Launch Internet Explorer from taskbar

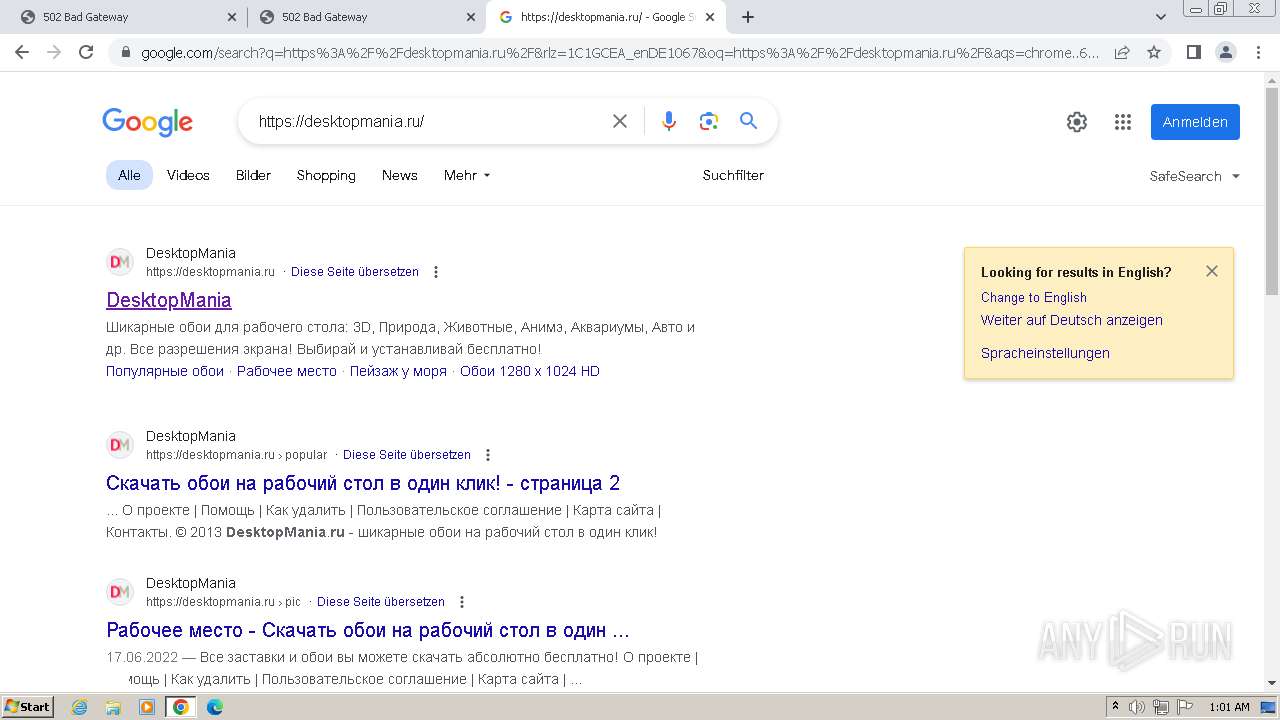pos(80,707)
